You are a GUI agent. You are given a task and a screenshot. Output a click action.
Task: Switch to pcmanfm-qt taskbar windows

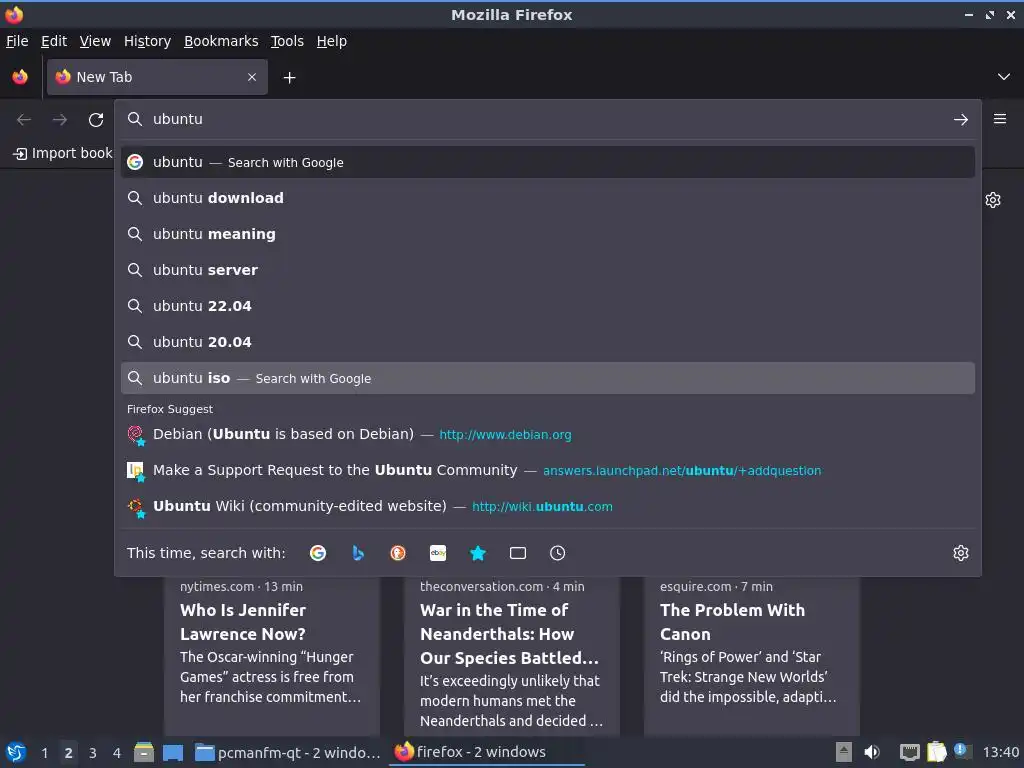tap(288, 752)
